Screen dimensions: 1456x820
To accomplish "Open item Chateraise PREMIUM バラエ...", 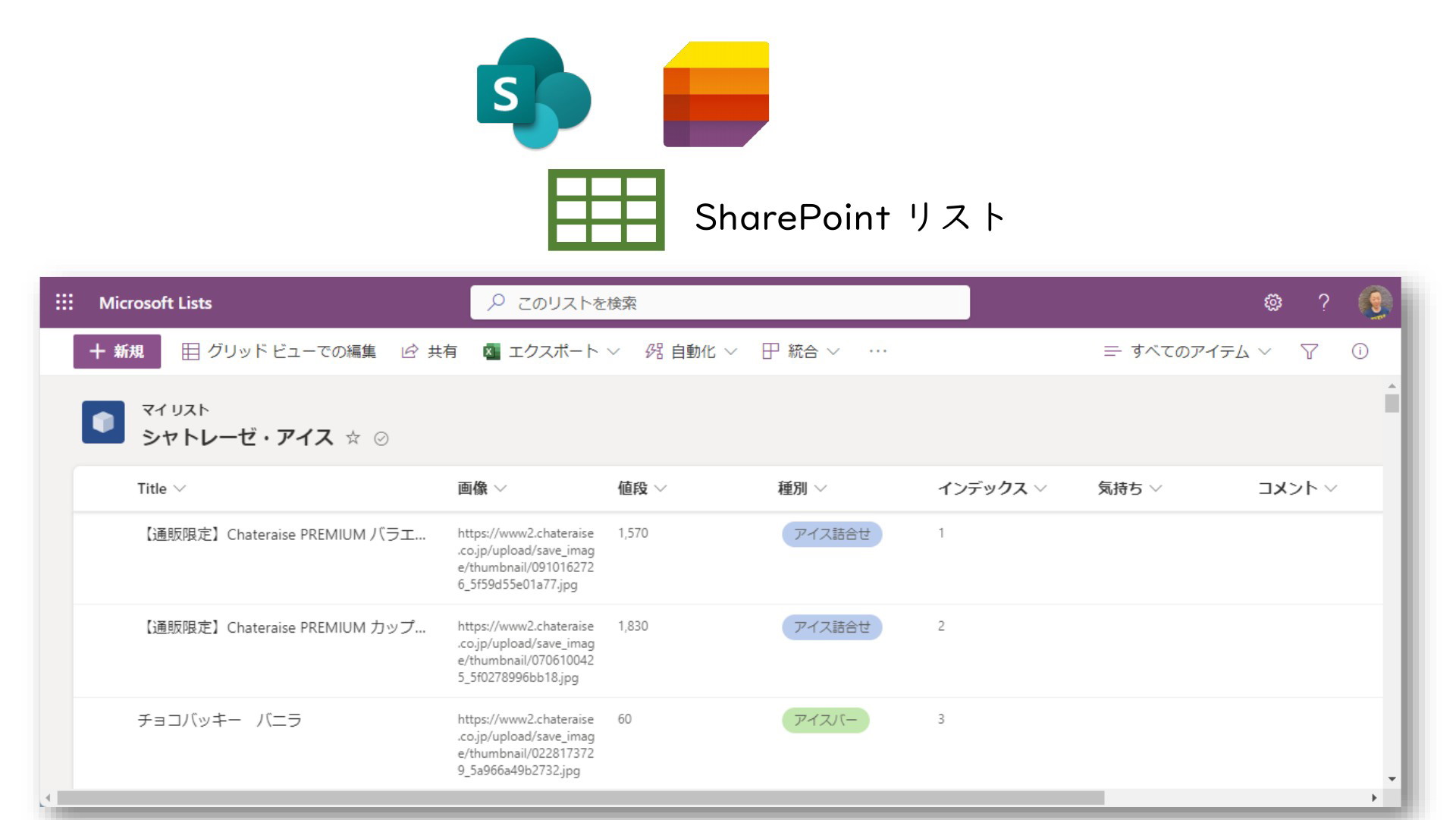I will tap(282, 534).
